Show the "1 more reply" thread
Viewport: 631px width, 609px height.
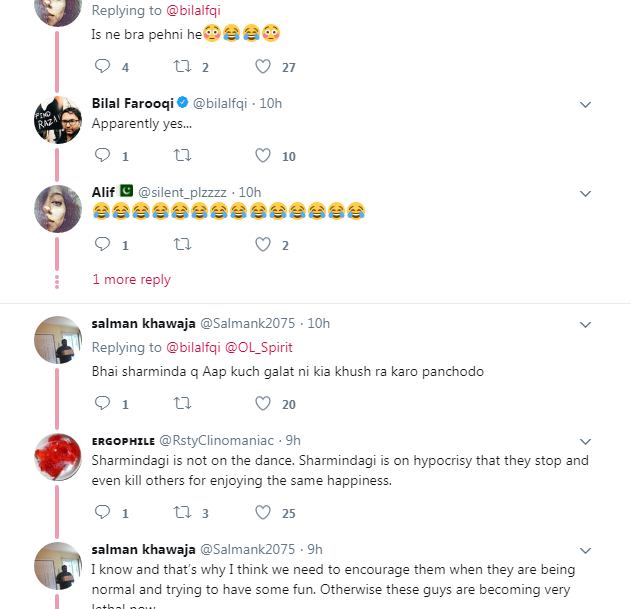[131, 279]
